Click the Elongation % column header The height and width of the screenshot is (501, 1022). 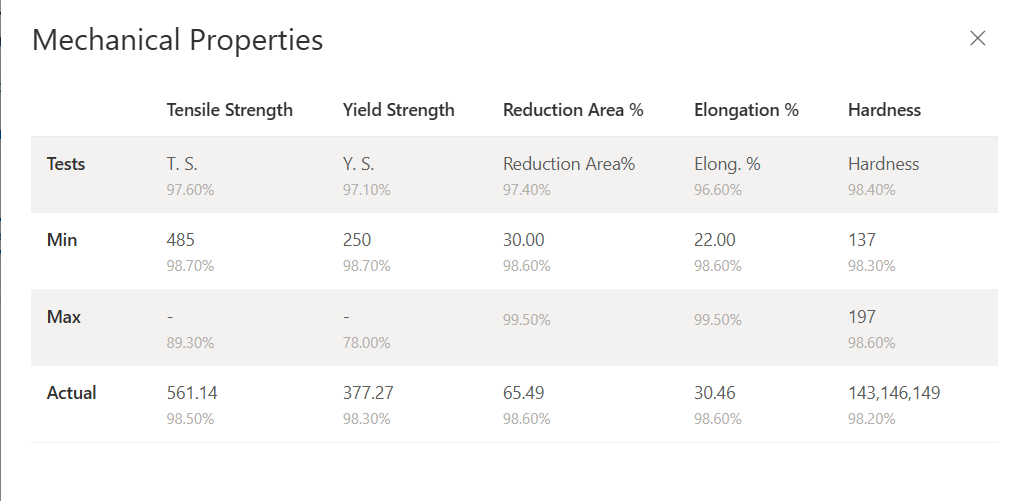pos(746,110)
